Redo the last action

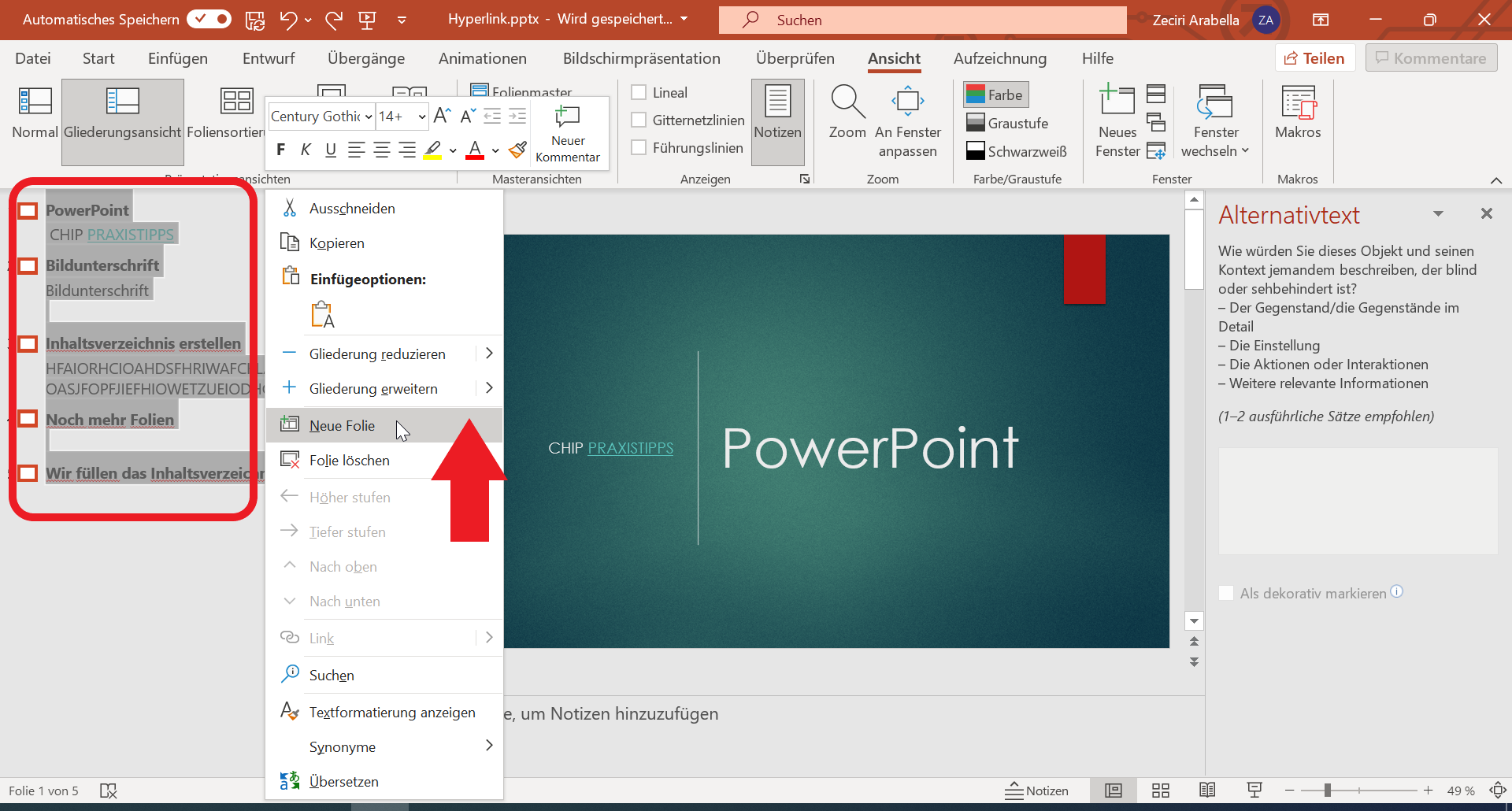click(x=334, y=20)
